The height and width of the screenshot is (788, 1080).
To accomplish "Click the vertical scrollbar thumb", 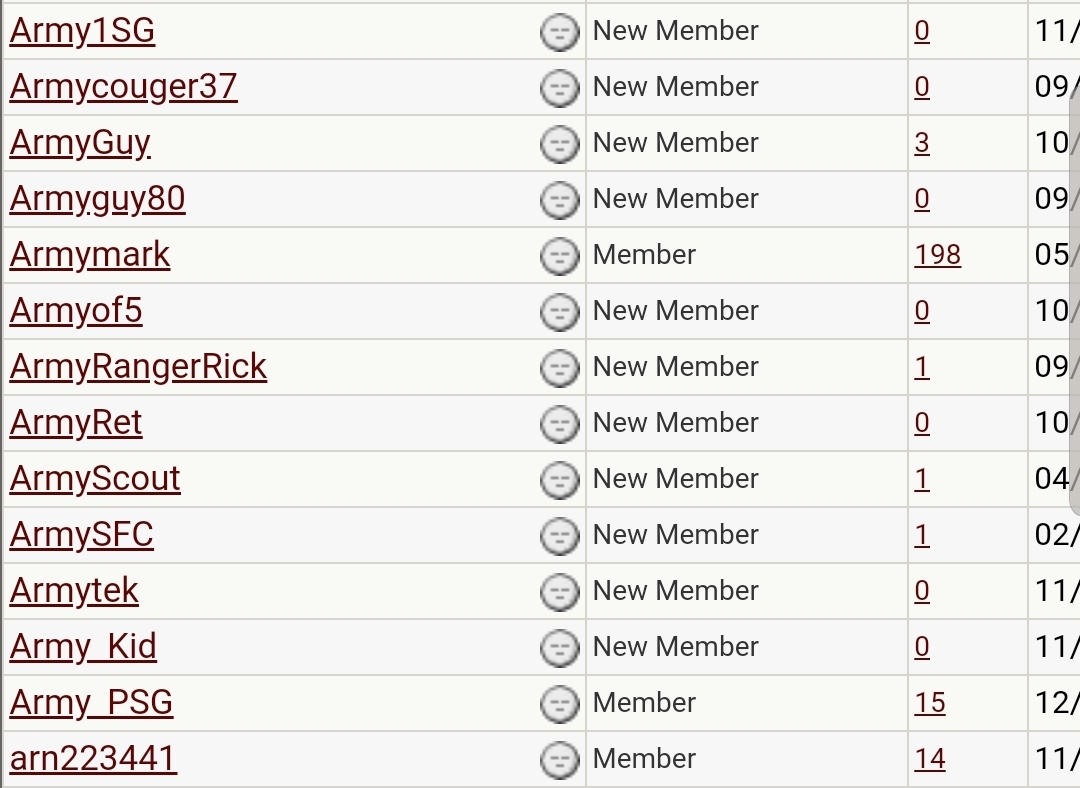I will coord(1074,300).
